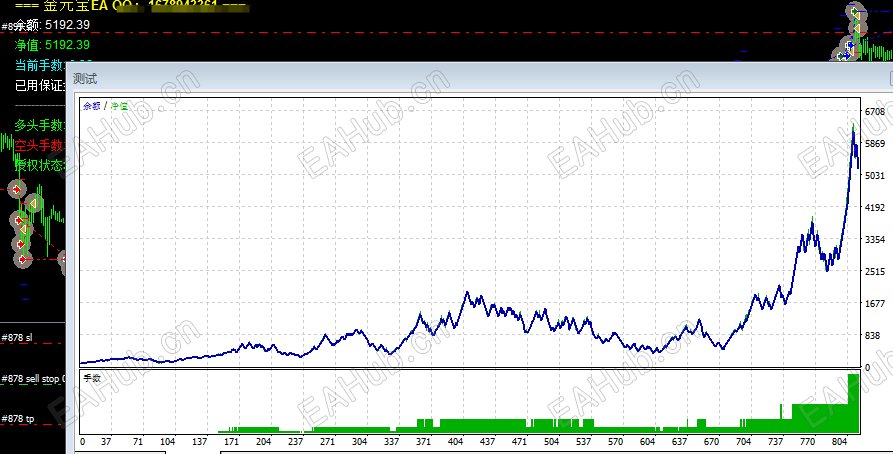Click trade number 71 on horizontal axis

click(138, 441)
